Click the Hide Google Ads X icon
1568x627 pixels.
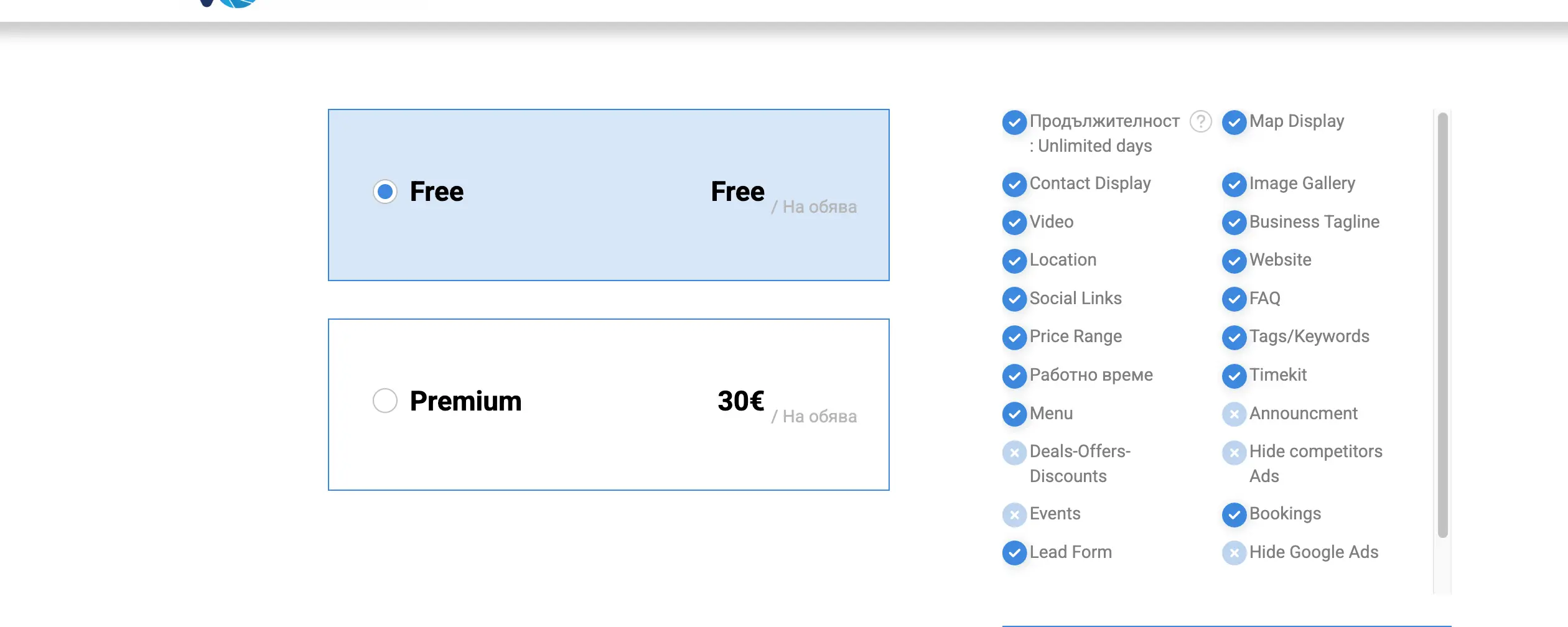point(1234,553)
